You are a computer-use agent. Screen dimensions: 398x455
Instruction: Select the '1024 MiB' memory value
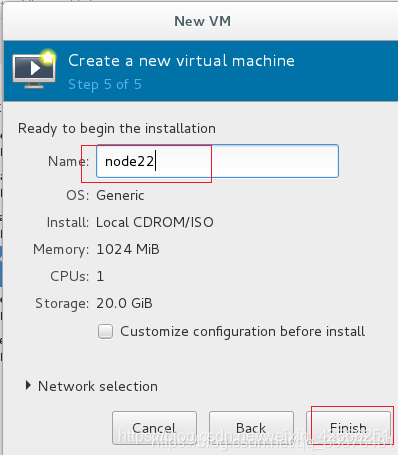coord(128,249)
